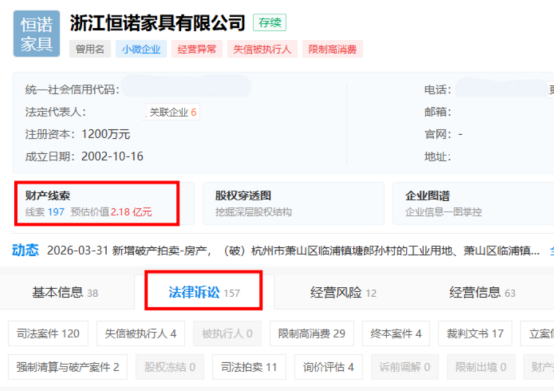Viewport: 554px width, 392px height.
Task: Select the 司法拍卖 11 filter
Action: click(249, 367)
